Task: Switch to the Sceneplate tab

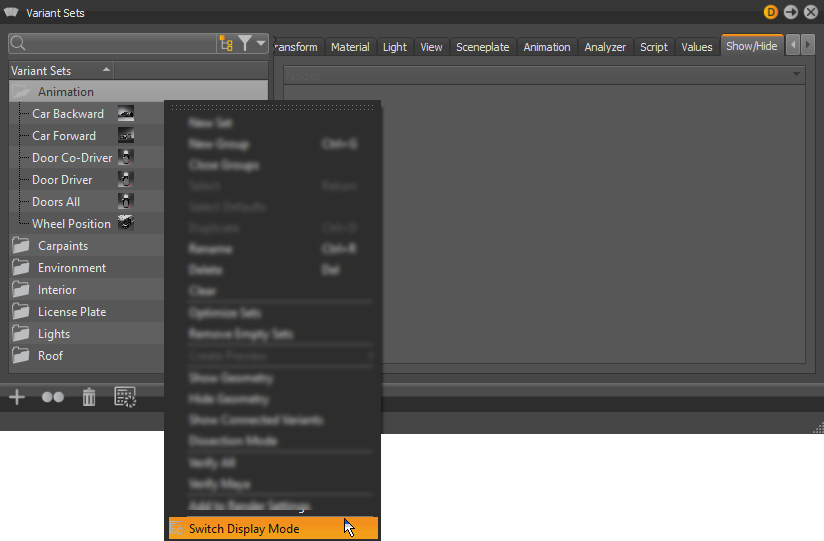Action: 482,47
